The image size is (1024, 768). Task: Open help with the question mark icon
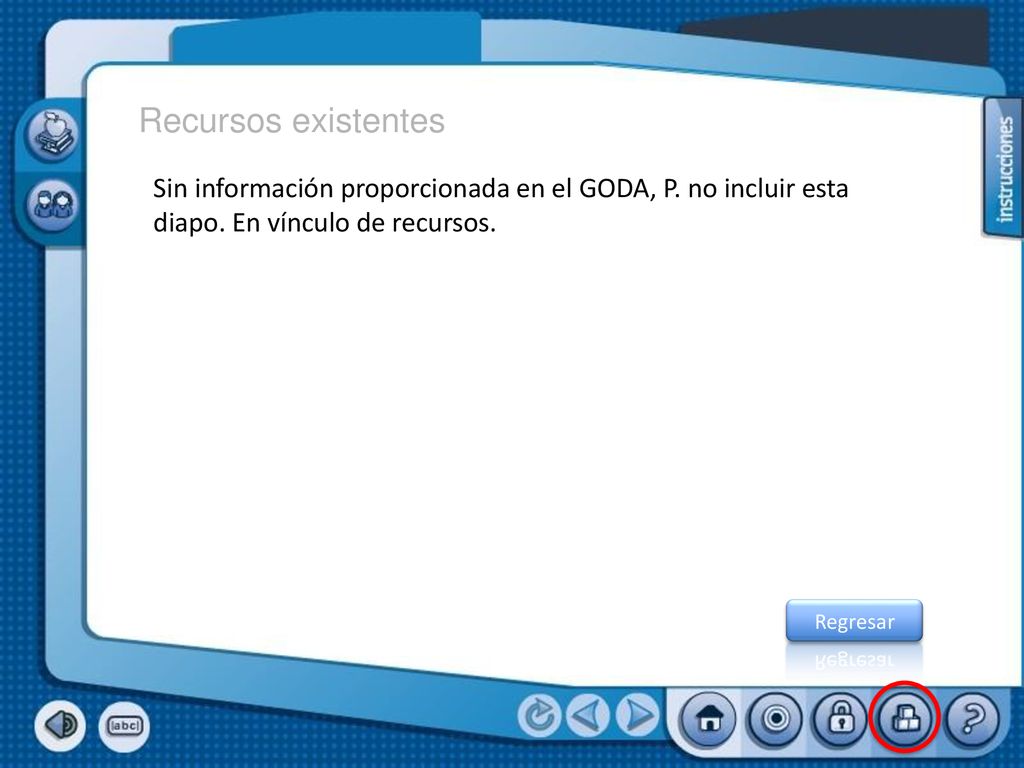[x=972, y=719]
